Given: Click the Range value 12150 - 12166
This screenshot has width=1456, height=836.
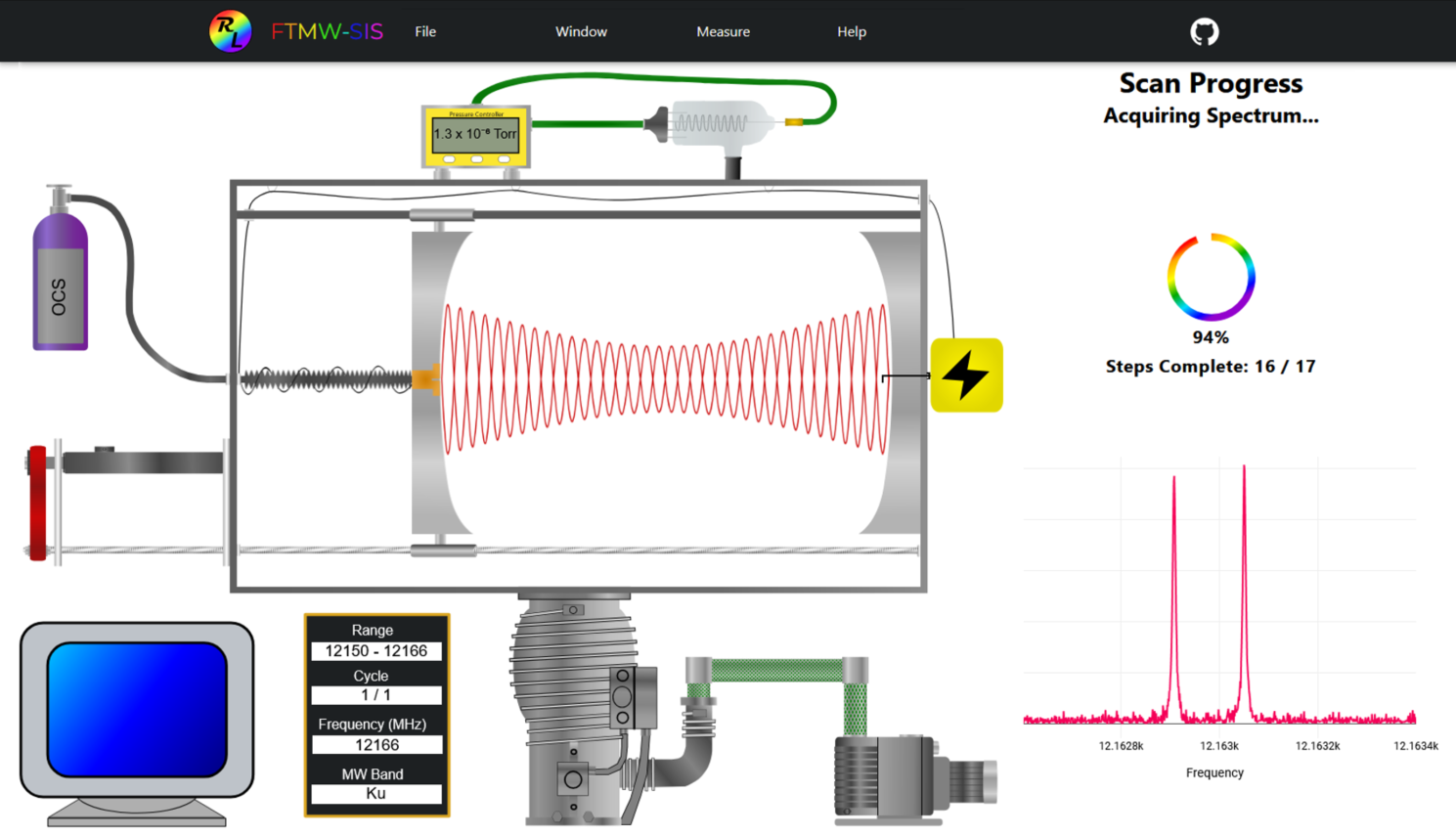Looking at the screenshot, I should 376,651.
